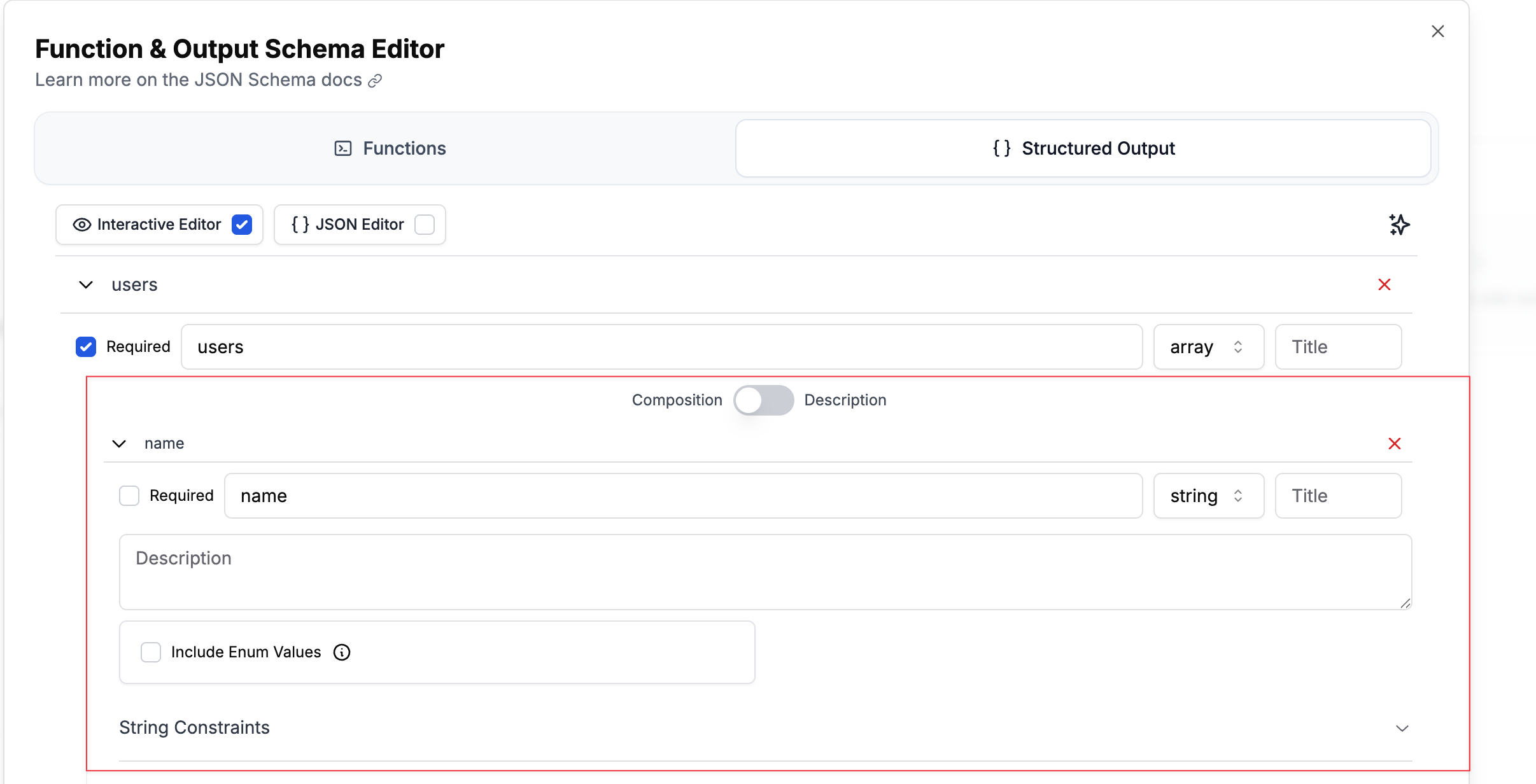1536x784 pixels.
Task: Click the link icon after JSON Schema docs
Action: click(375, 80)
